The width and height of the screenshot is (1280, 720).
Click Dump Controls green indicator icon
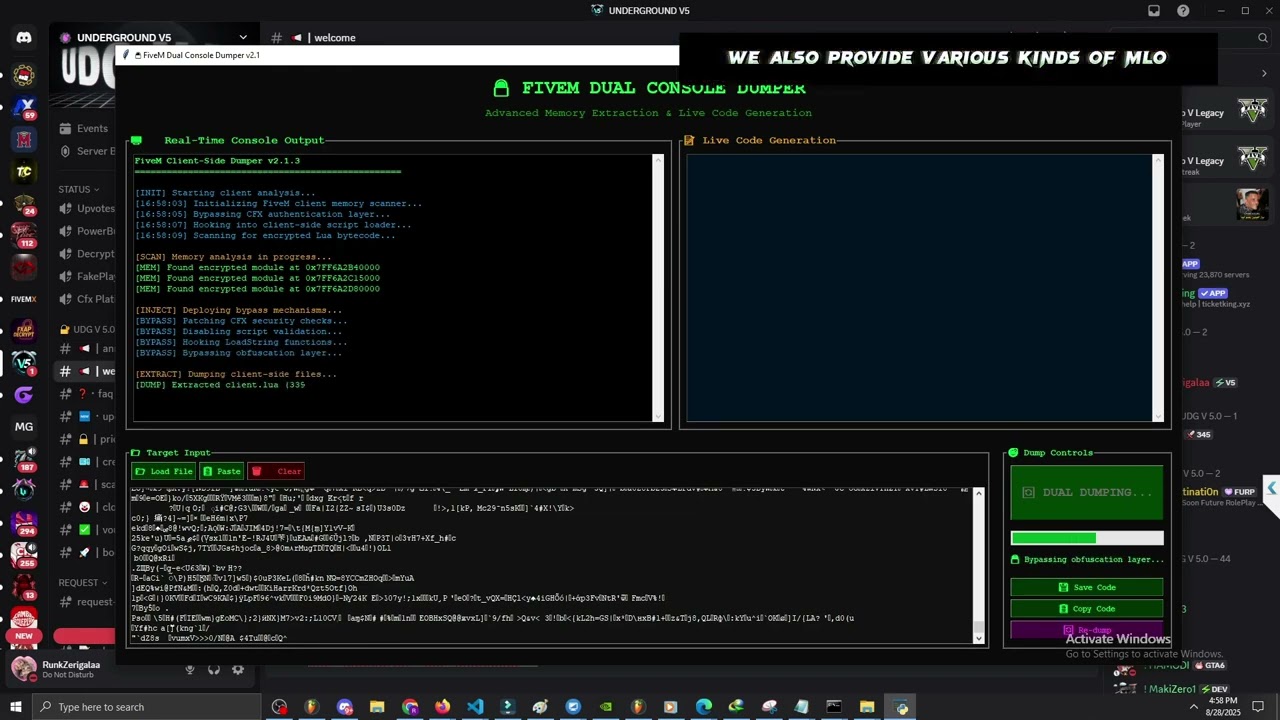pos(1013,453)
